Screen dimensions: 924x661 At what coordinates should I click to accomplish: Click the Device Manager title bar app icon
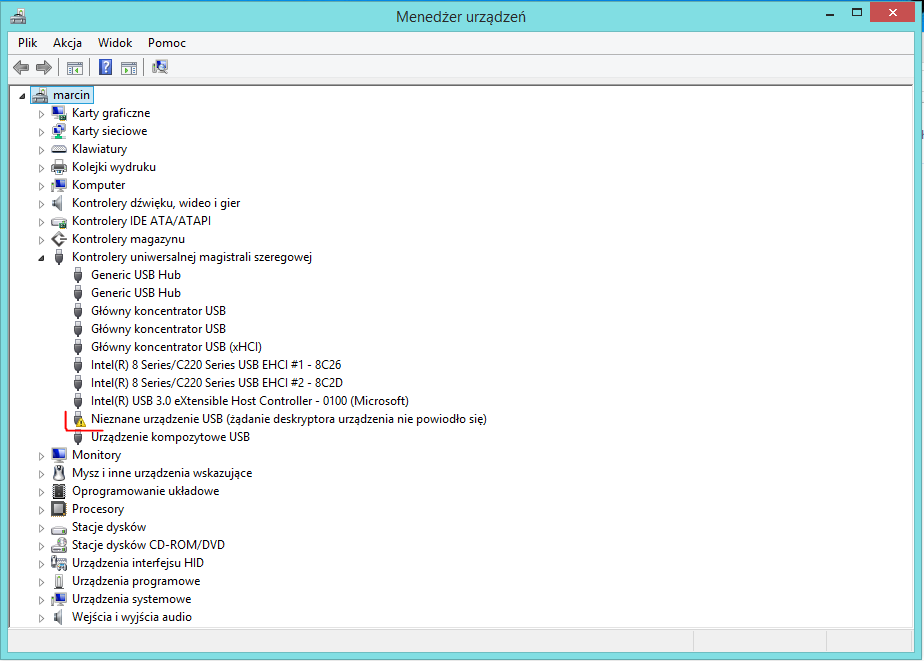click(x=18, y=16)
